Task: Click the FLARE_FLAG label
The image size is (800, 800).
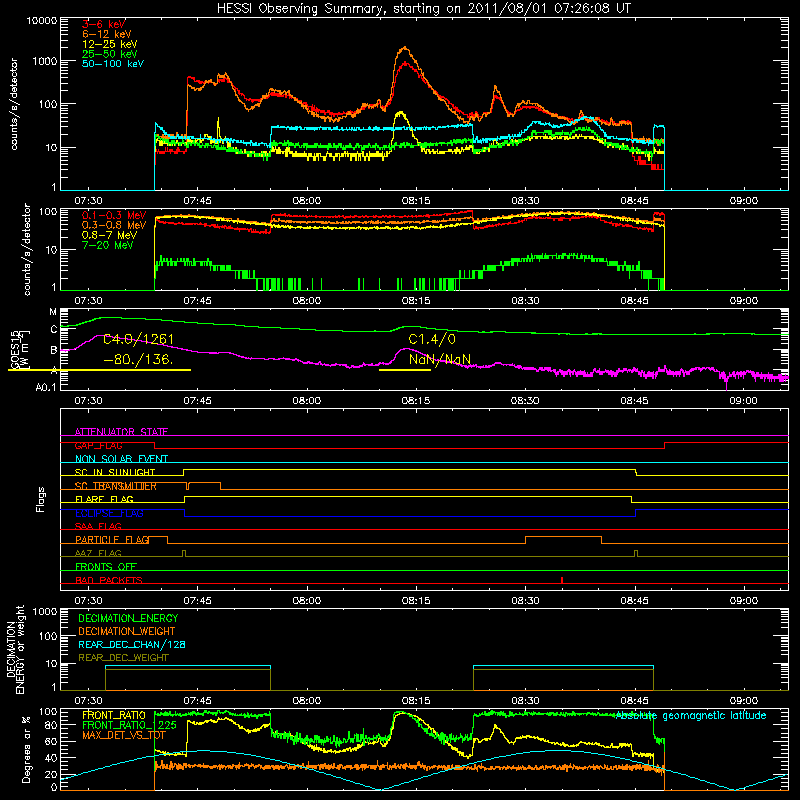Action: pos(104,499)
